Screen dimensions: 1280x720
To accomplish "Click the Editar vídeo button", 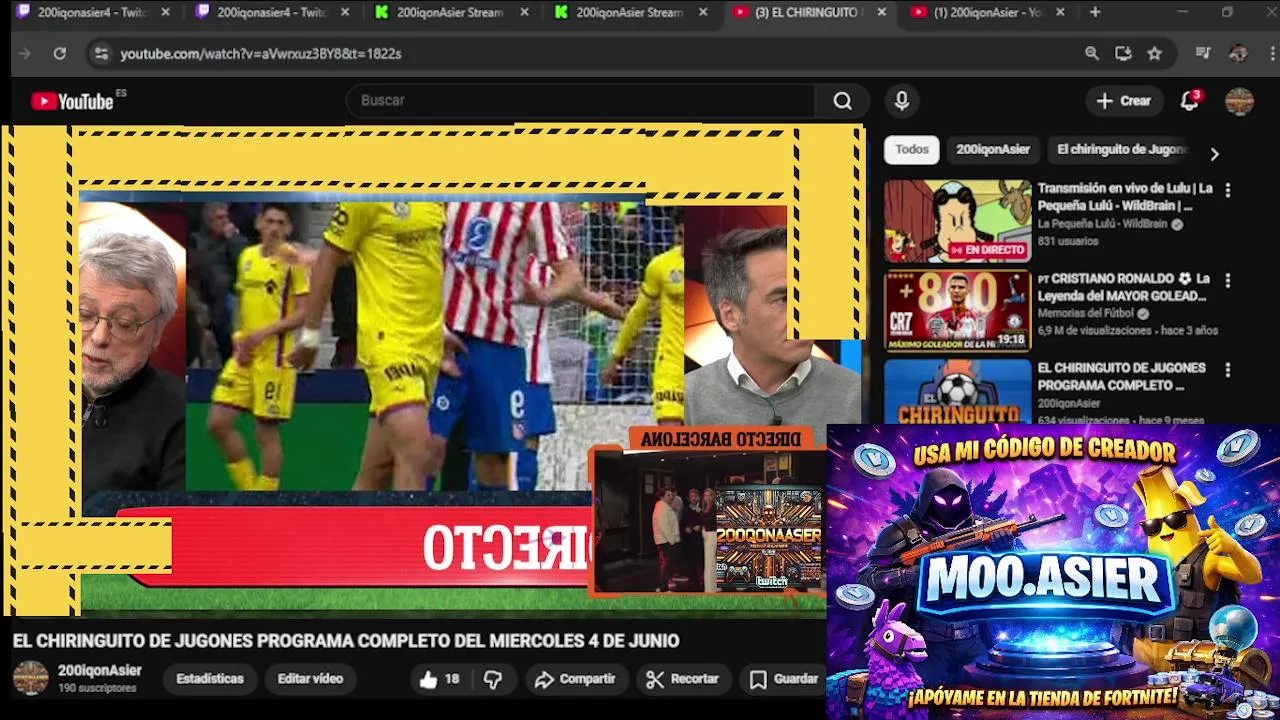I will click(x=310, y=679).
